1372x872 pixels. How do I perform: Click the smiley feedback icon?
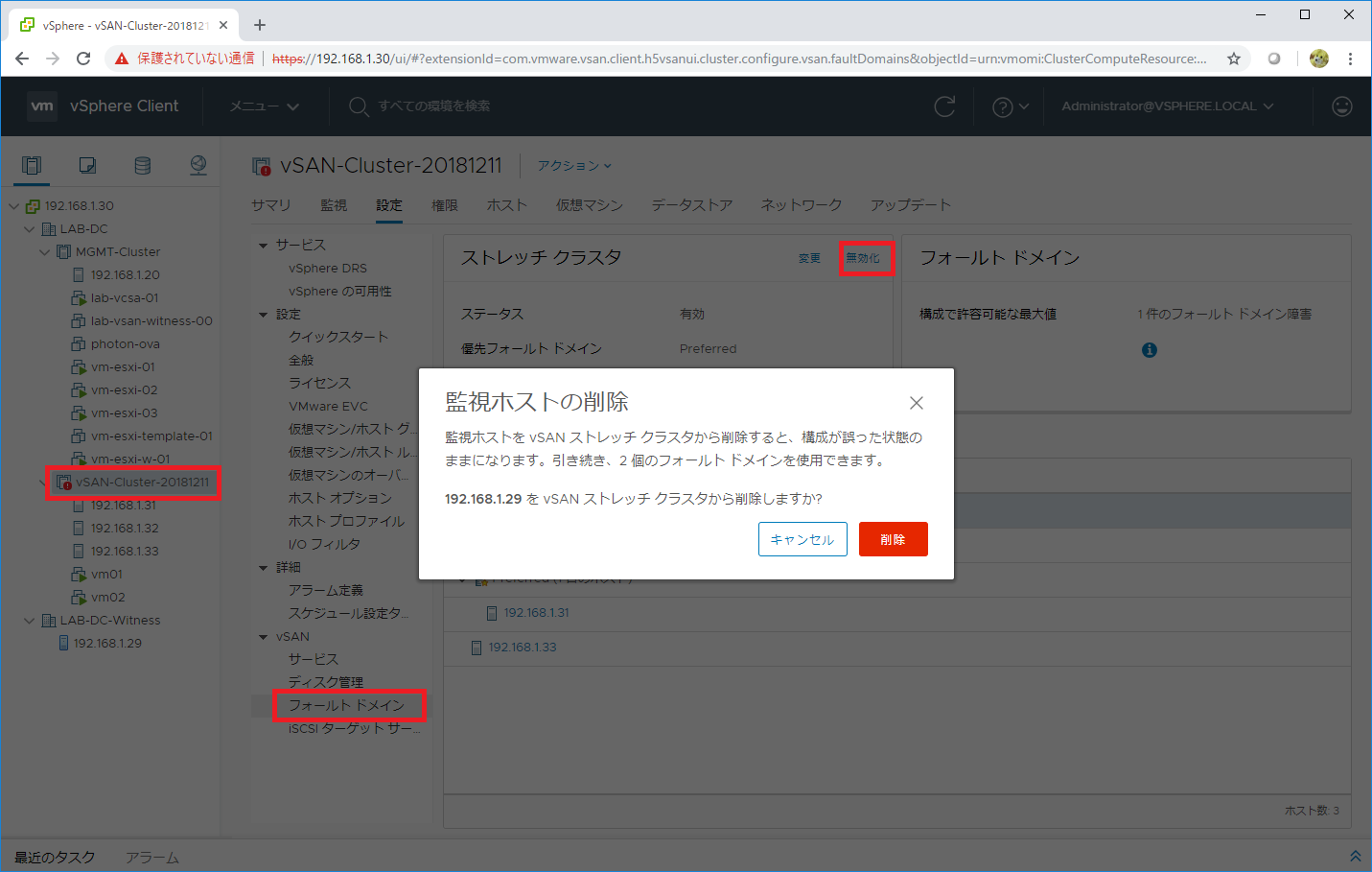click(x=1342, y=106)
